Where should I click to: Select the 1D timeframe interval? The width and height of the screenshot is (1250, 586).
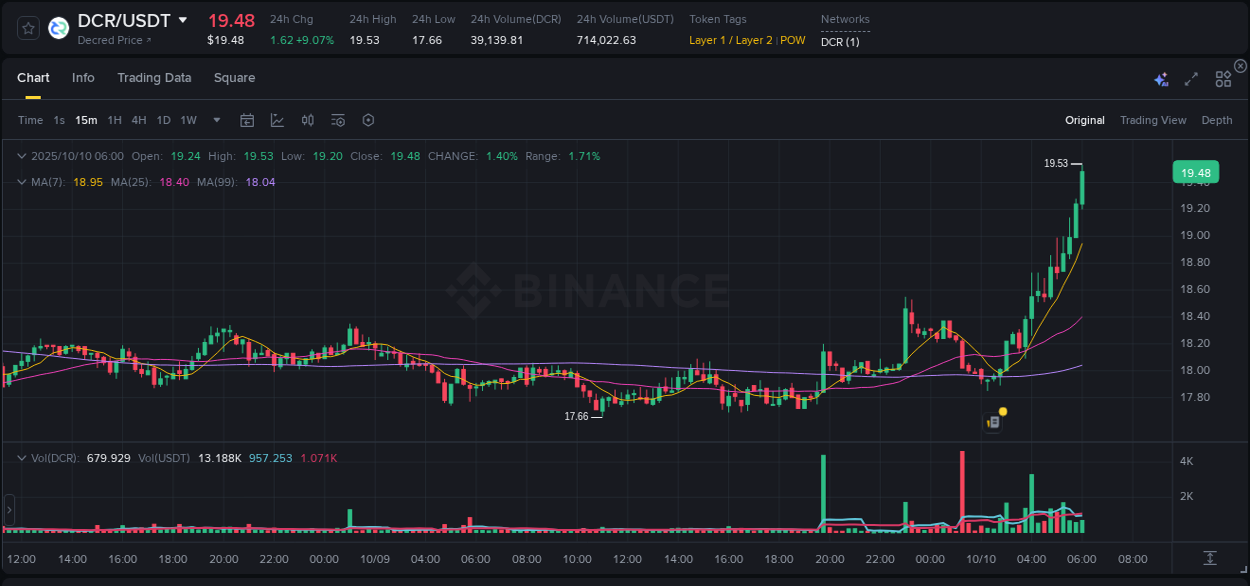point(163,120)
